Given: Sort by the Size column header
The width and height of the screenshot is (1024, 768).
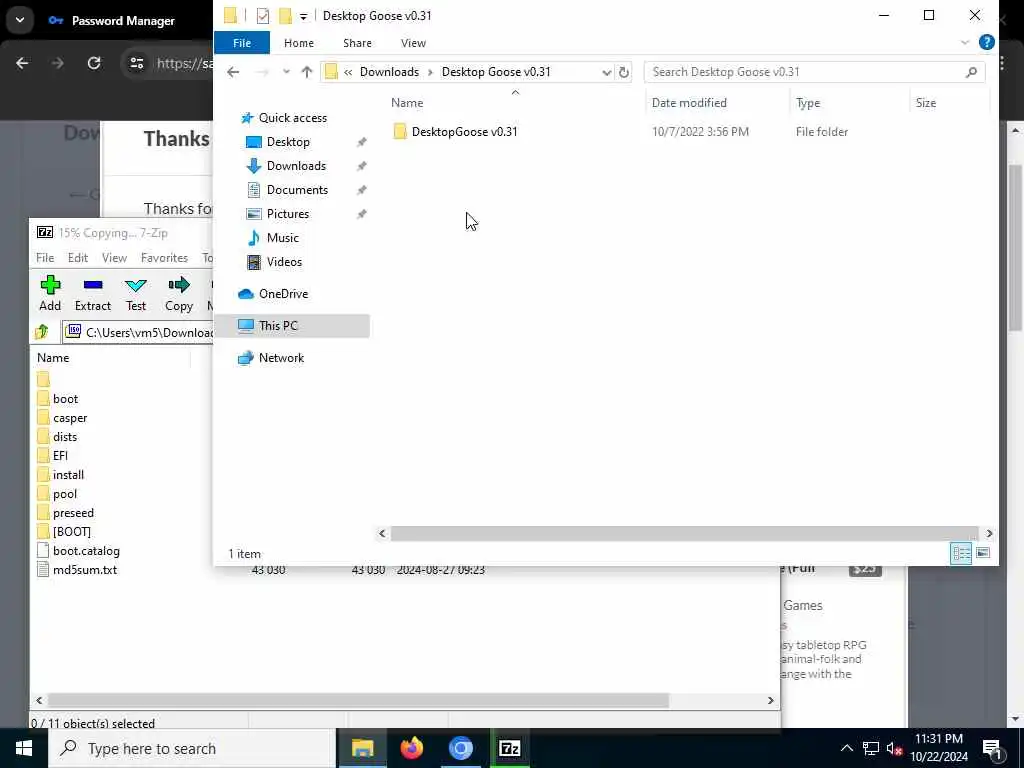Looking at the screenshot, I should [925, 103].
